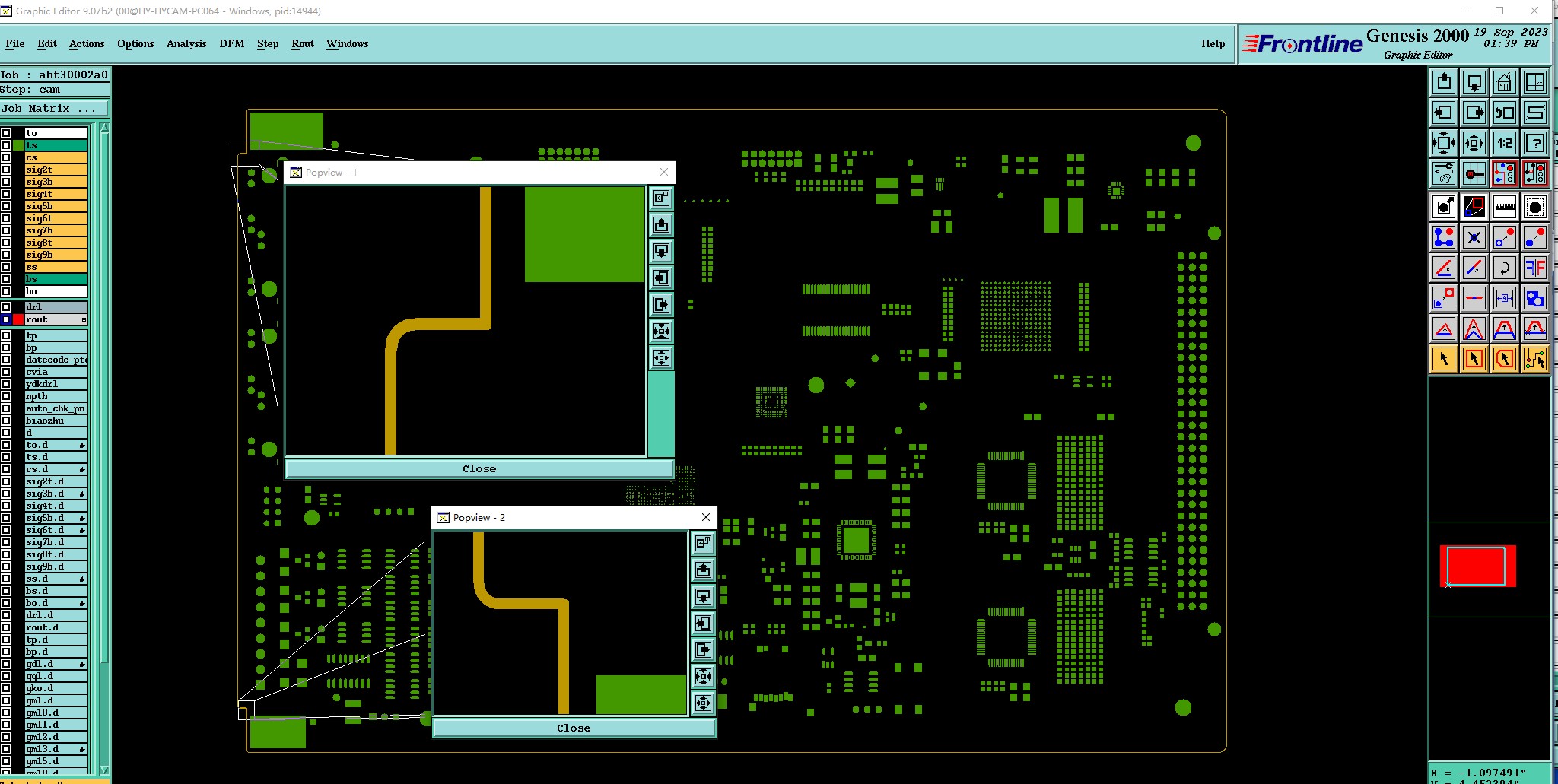Toggle the checkbox for layer to
The image size is (1558, 784).
pyautogui.click(x=6, y=133)
